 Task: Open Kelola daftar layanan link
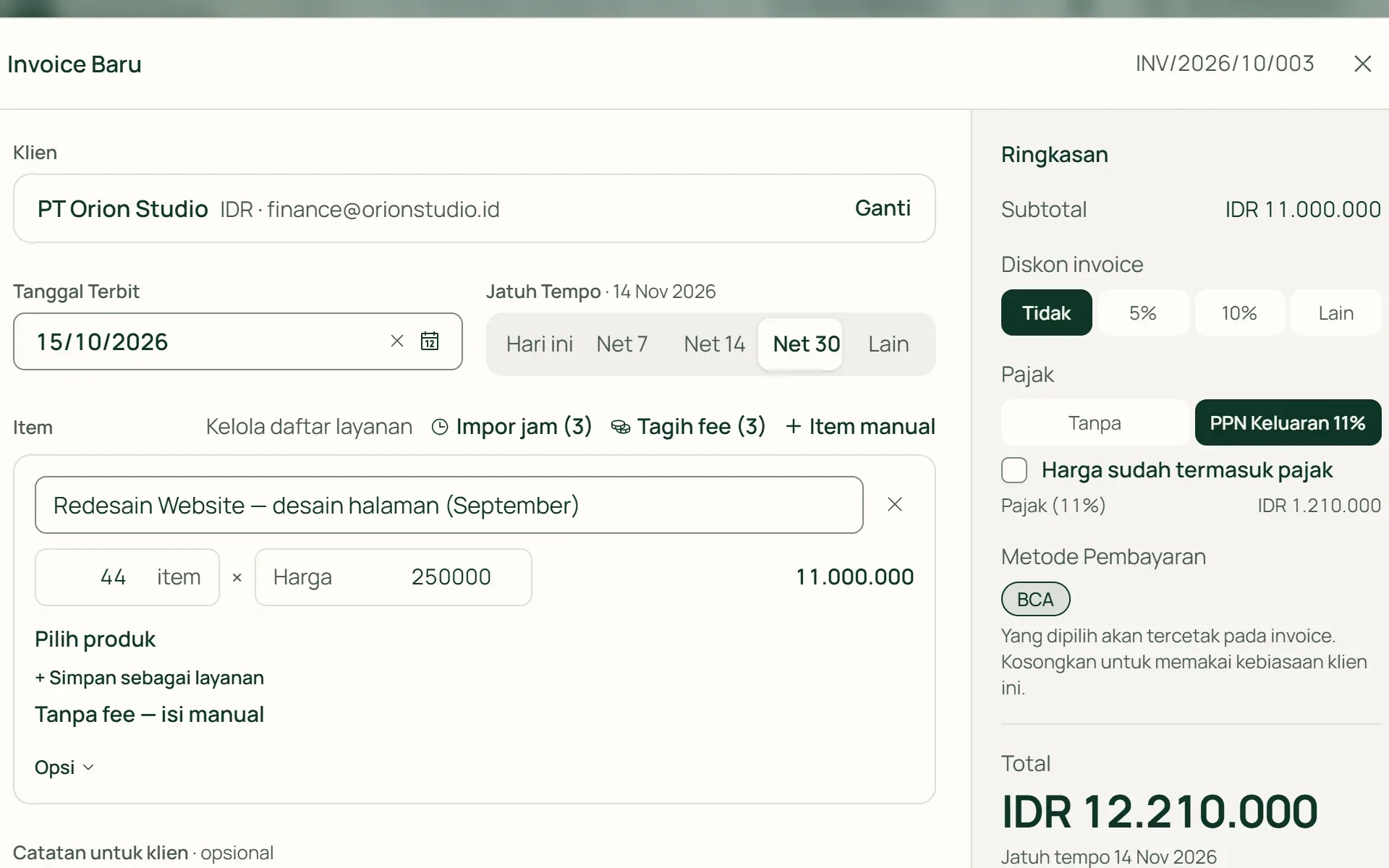pyautogui.click(x=309, y=427)
